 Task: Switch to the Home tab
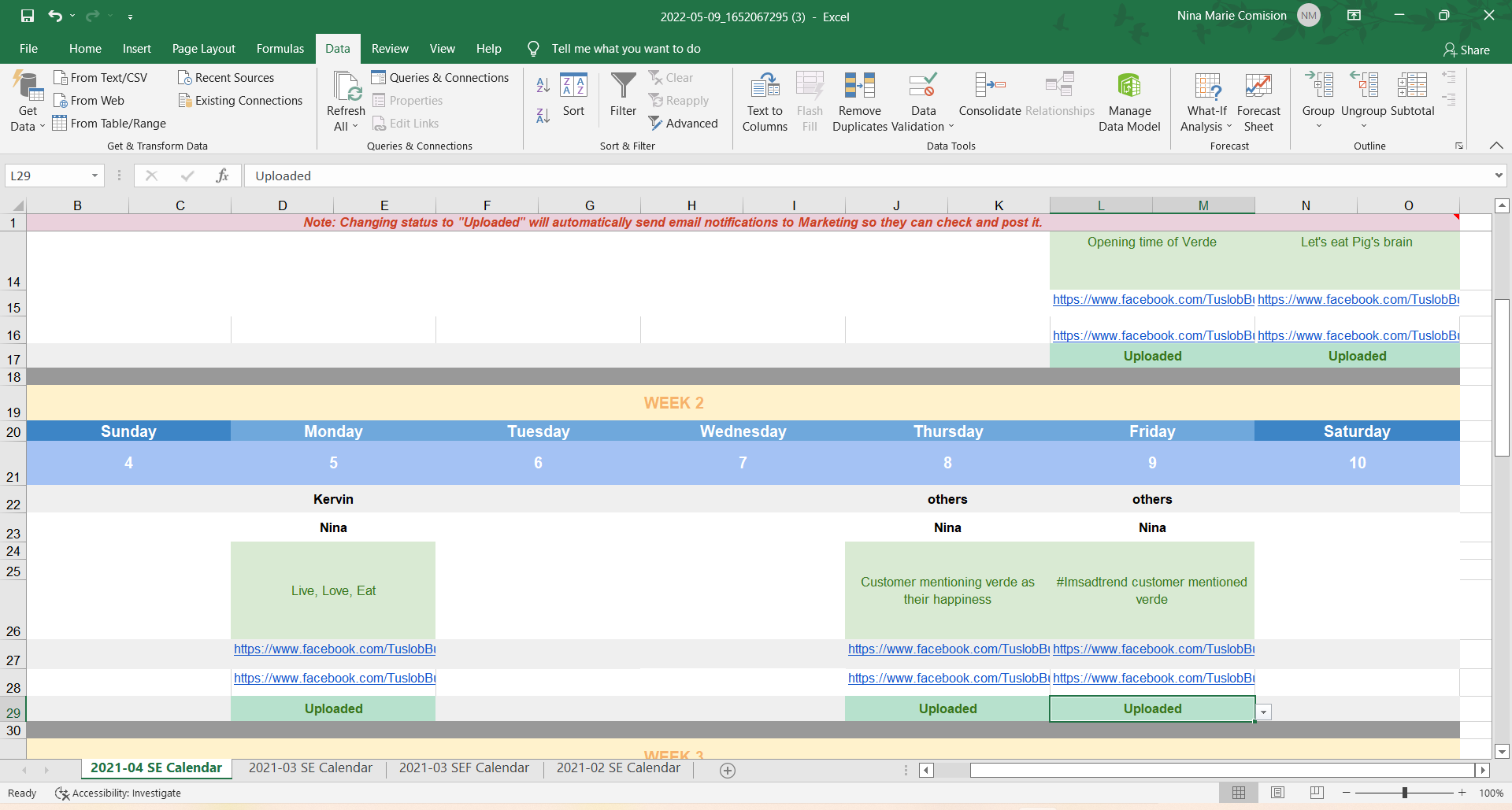[x=85, y=49]
